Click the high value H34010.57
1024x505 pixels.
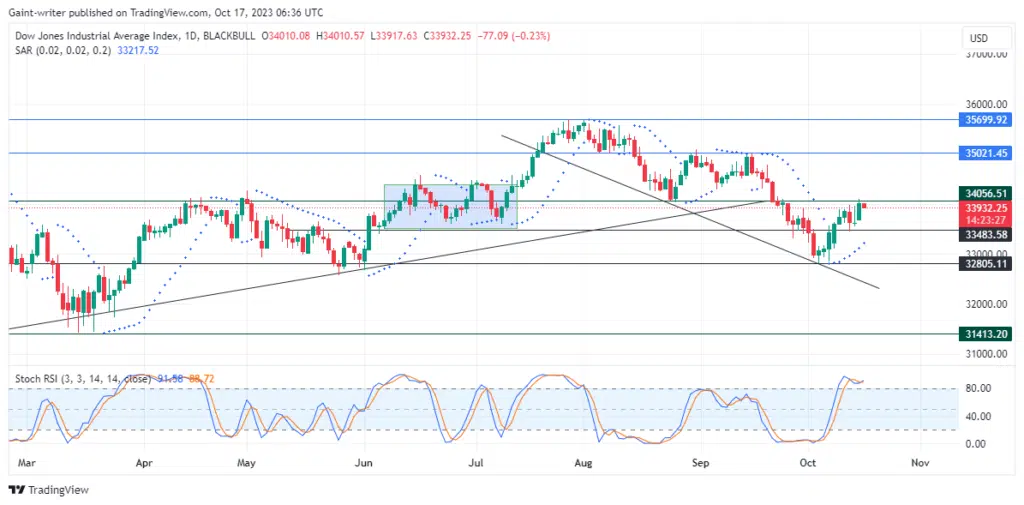point(340,37)
